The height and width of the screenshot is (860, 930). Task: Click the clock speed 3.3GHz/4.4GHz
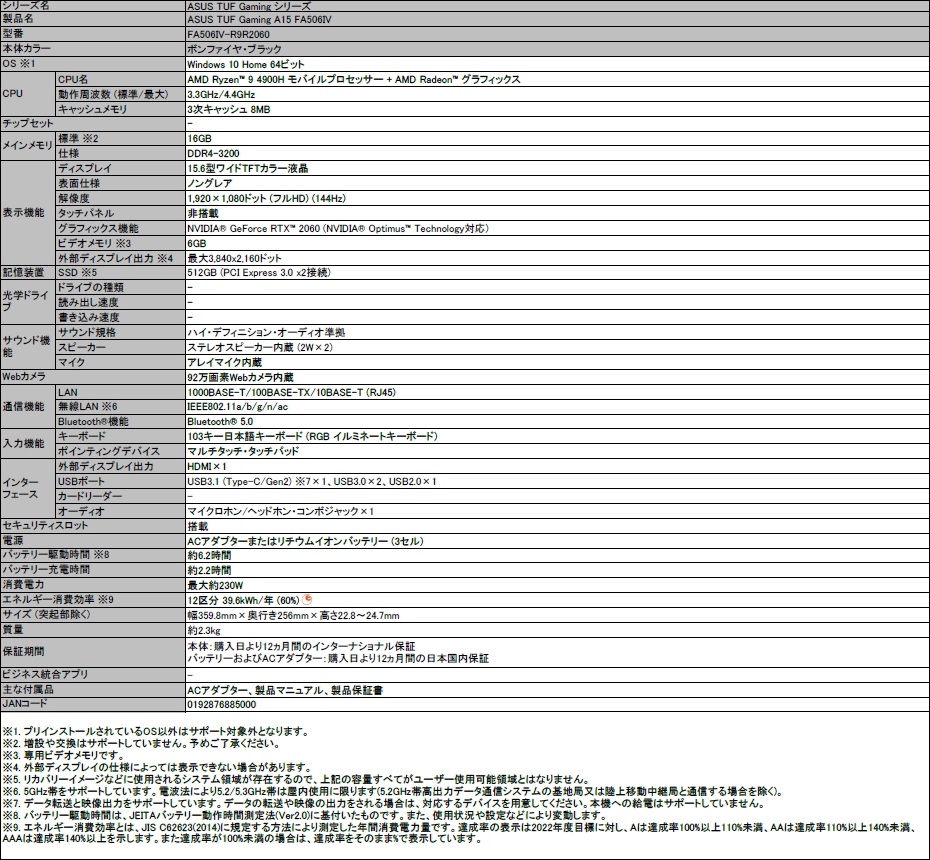(x=221, y=94)
